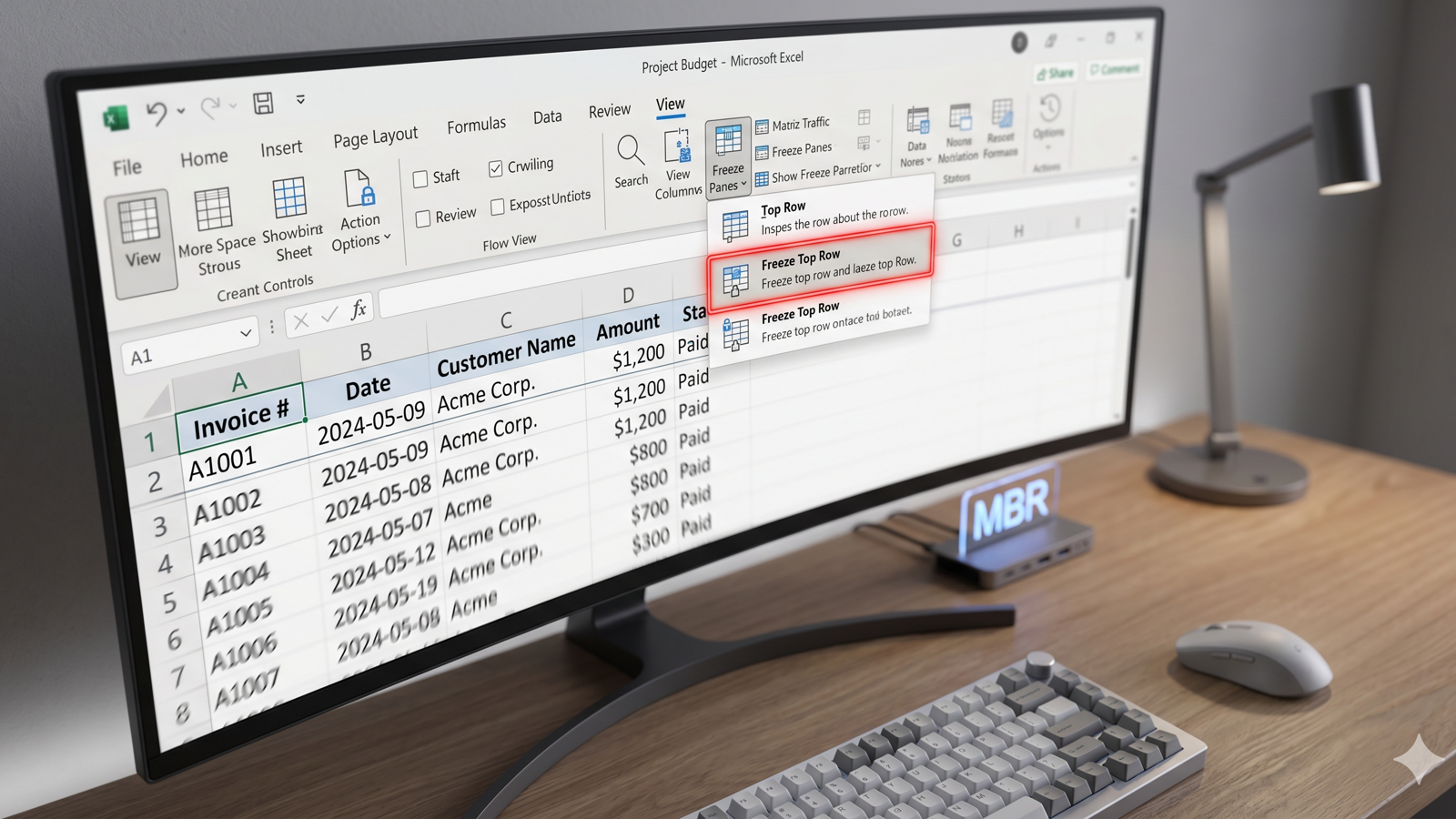
Task: Select the Invoice # header cell
Action: (241, 420)
